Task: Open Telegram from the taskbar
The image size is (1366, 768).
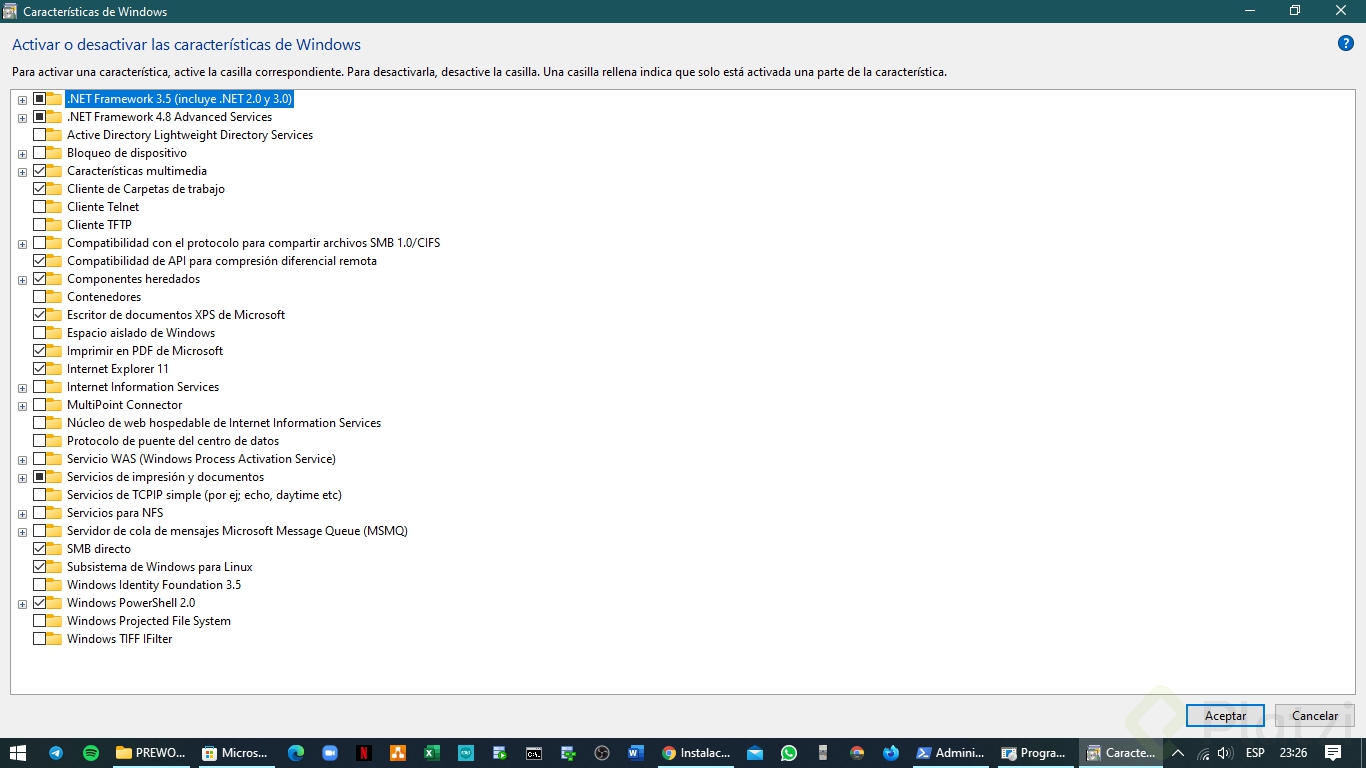Action: coord(56,753)
